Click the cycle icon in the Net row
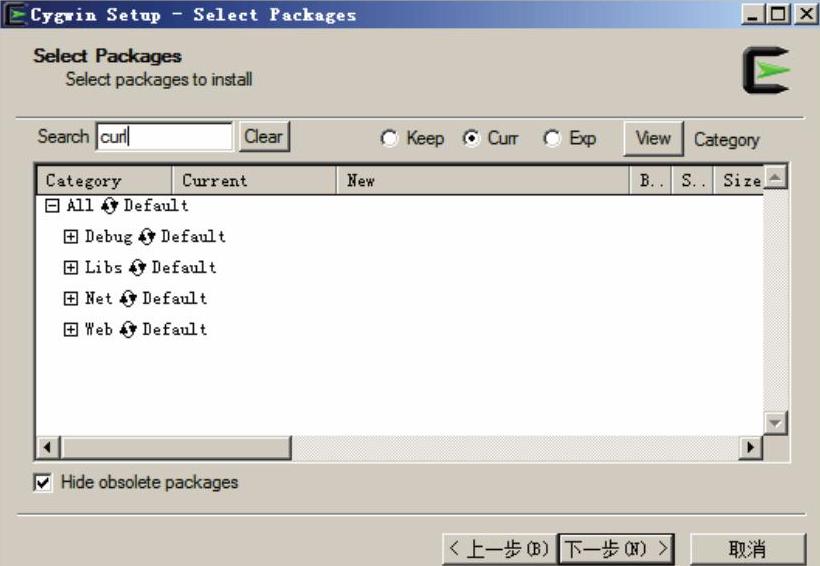The width and height of the screenshot is (820, 566). (x=128, y=298)
